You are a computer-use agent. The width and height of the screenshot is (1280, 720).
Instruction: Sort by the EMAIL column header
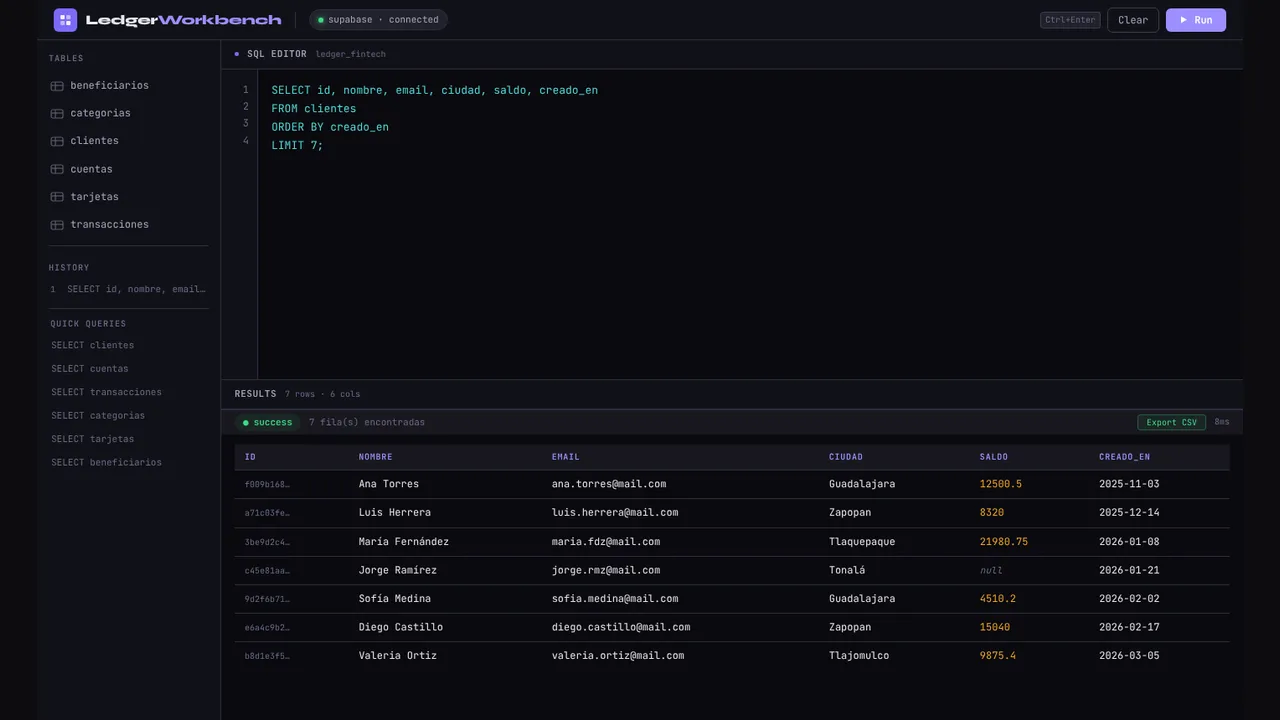coord(566,457)
